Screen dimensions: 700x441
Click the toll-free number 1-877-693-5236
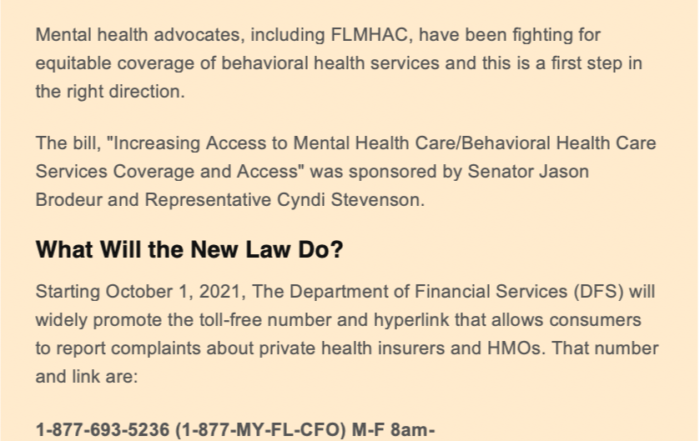click(103, 430)
